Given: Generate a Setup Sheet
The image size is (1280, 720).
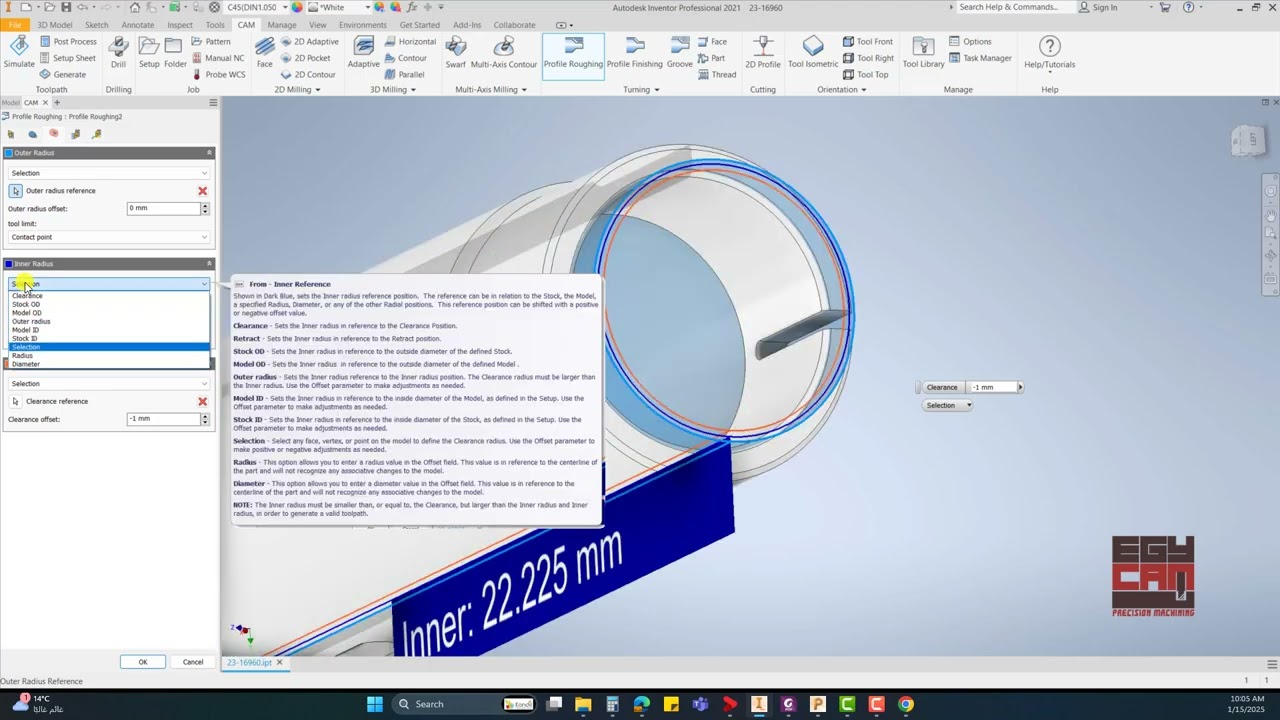Looking at the screenshot, I should [x=68, y=58].
